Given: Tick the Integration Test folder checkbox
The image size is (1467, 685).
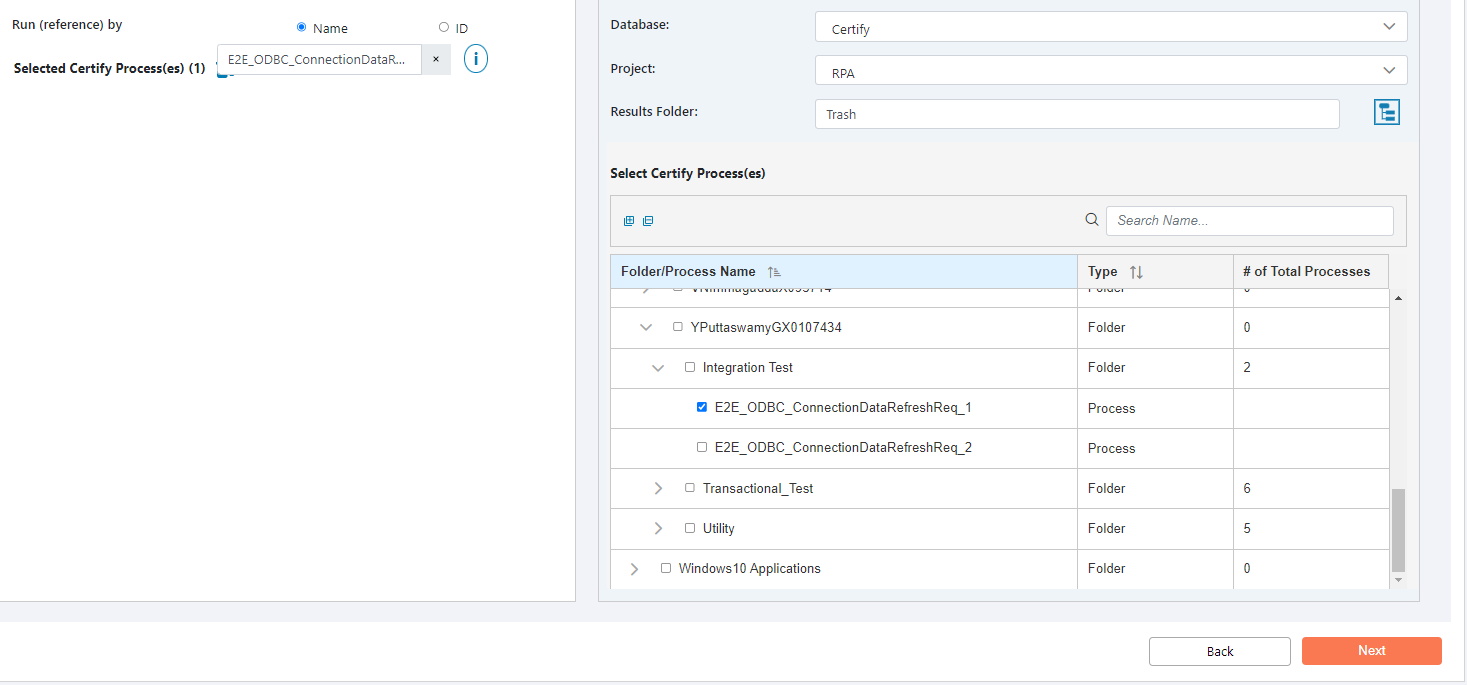Looking at the screenshot, I should pyautogui.click(x=690, y=367).
